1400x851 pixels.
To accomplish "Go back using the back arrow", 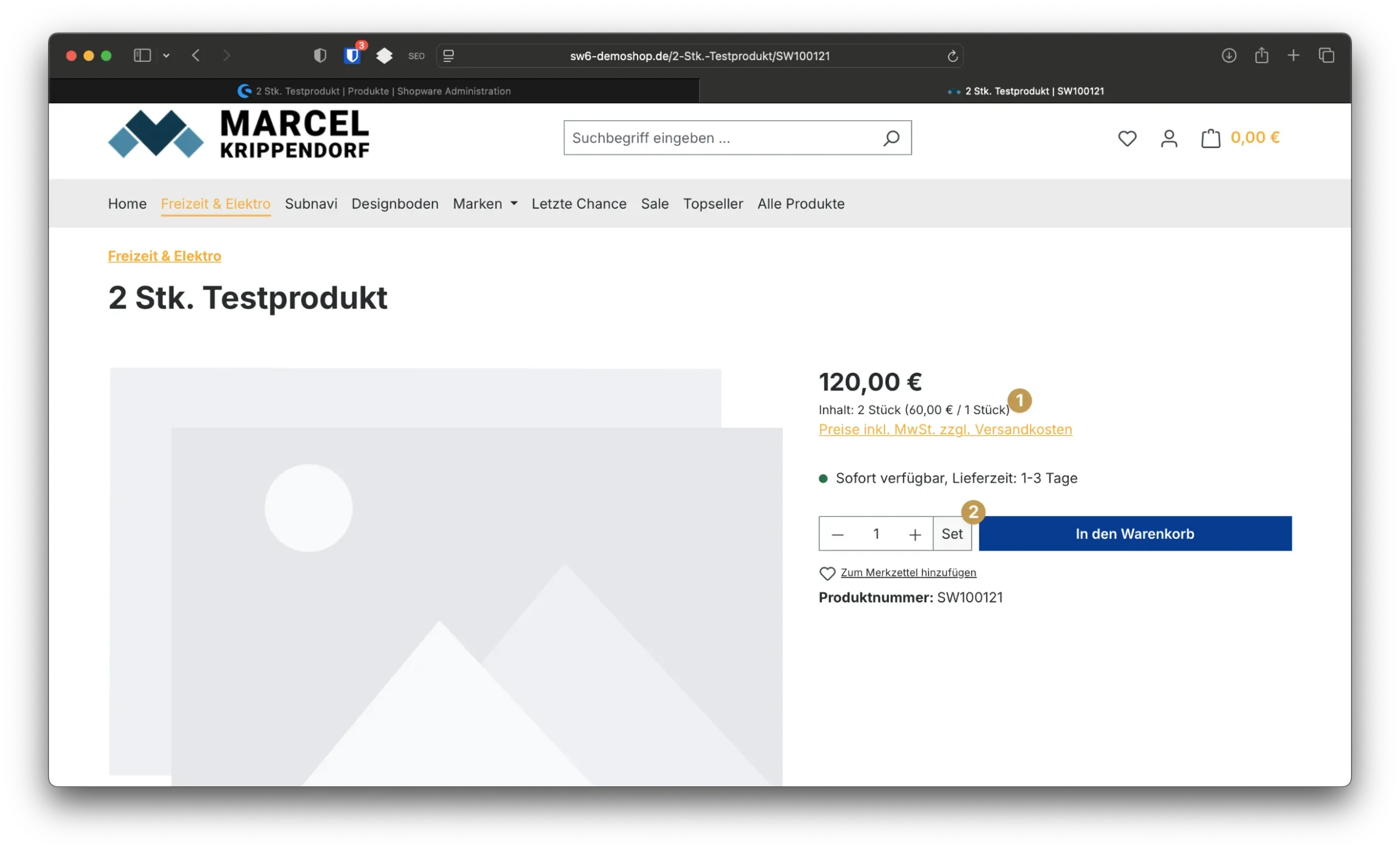I will 196,55.
